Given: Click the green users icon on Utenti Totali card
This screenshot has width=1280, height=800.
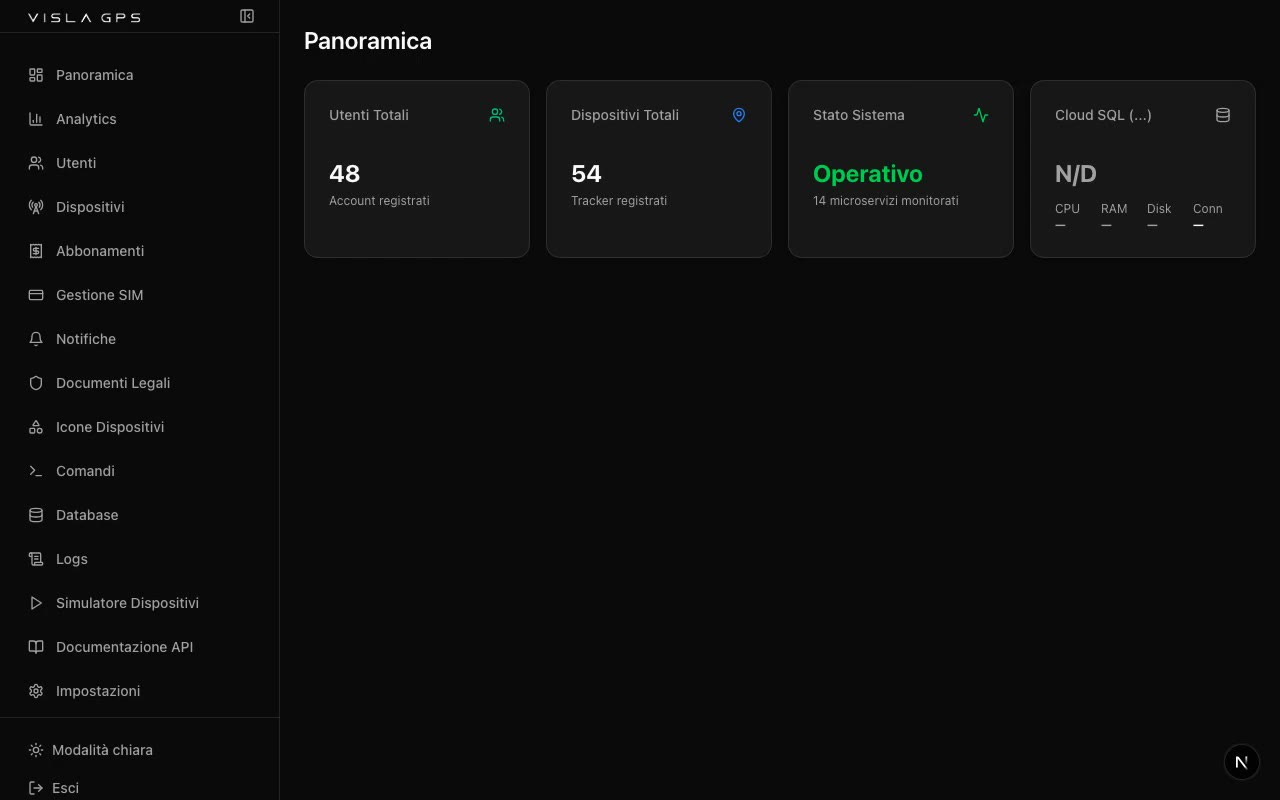Looking at the screenshot, I should click(x=497, y=115).
